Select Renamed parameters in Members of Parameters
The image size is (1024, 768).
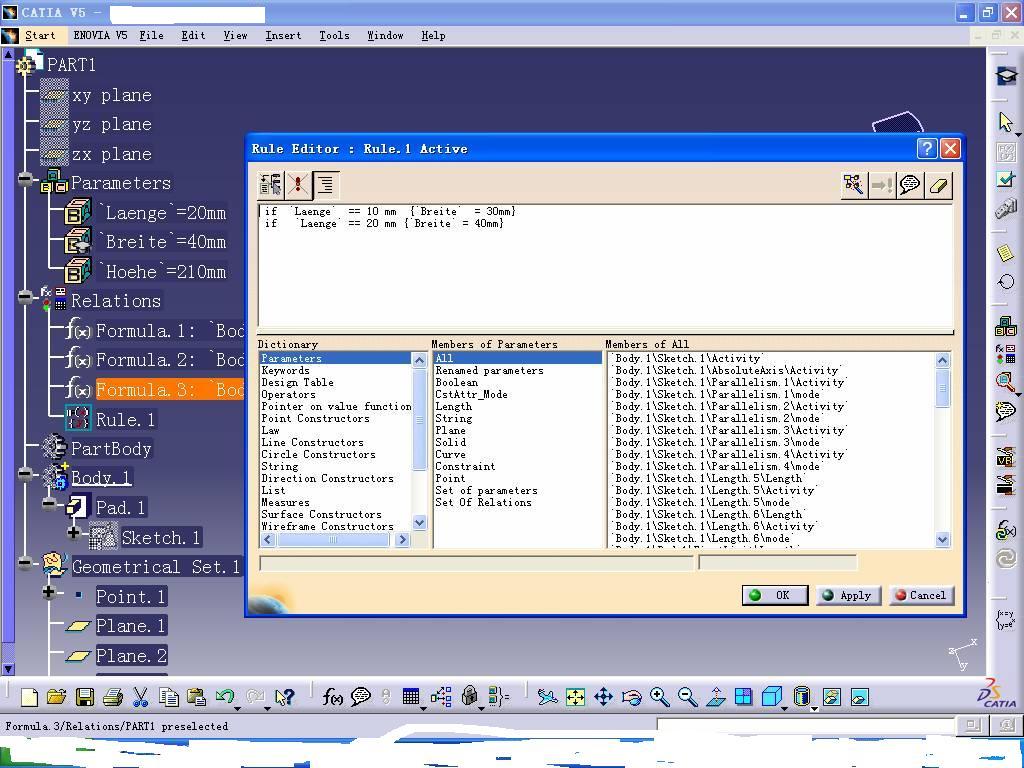click(x=489, y=370)
